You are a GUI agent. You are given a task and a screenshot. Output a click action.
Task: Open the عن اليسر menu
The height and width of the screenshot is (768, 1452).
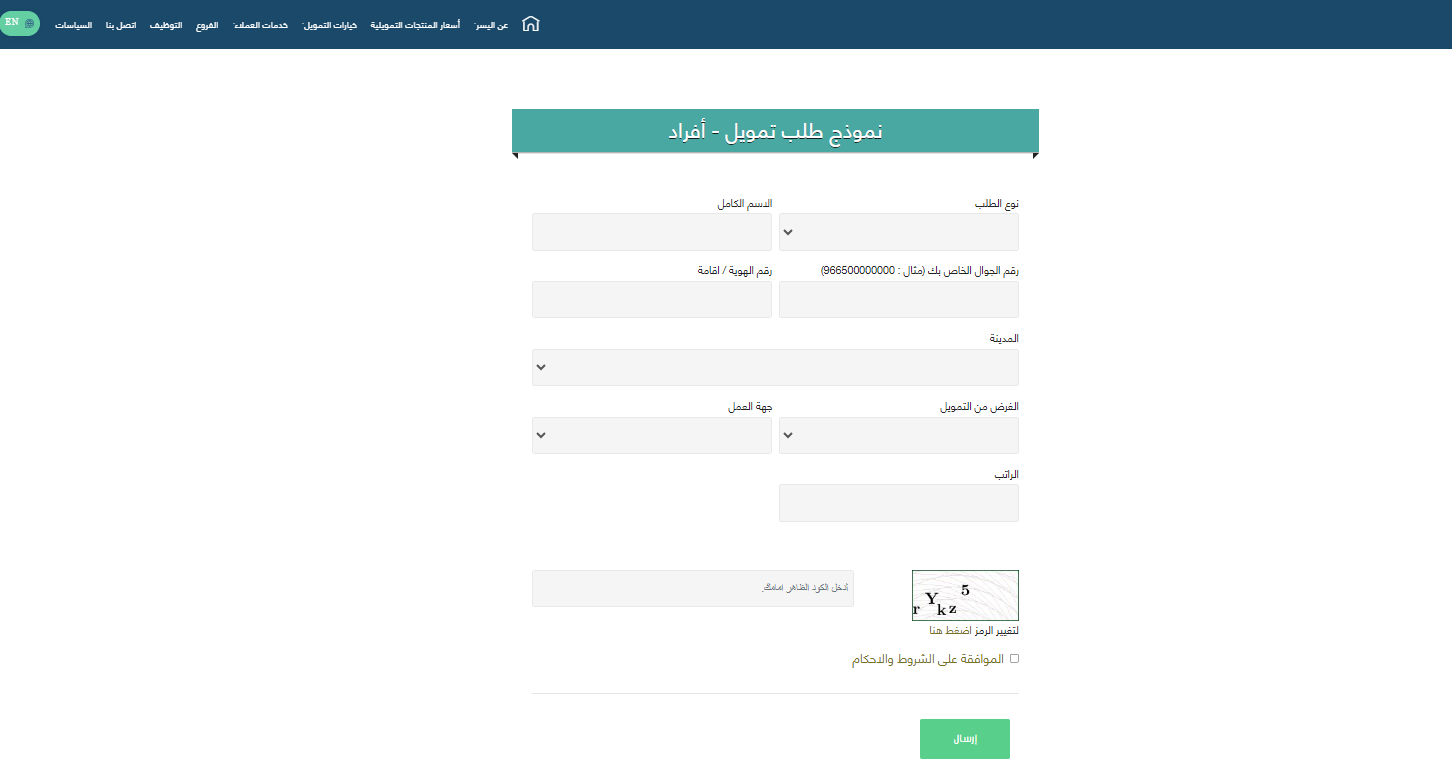491,24
